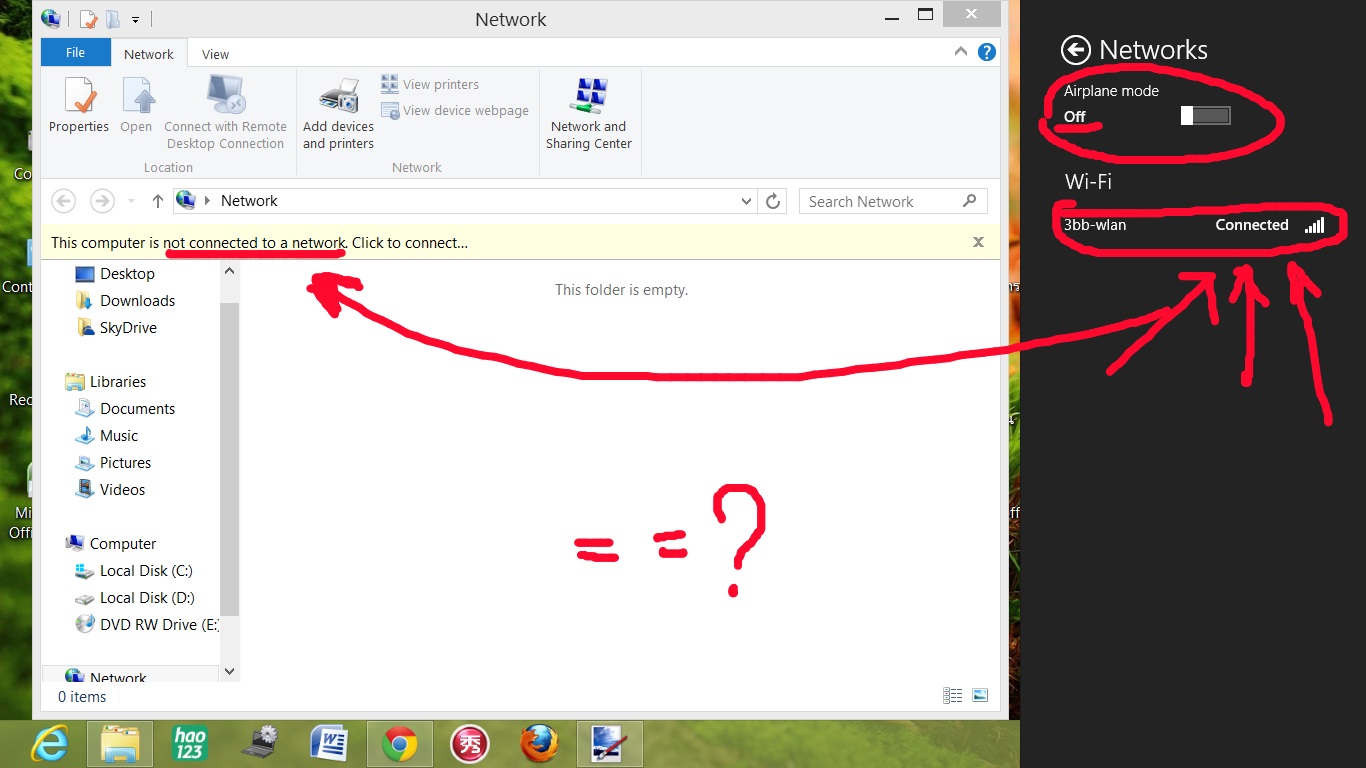Open Music library
Screen dimensions: 1366x768
click(107, 436)
